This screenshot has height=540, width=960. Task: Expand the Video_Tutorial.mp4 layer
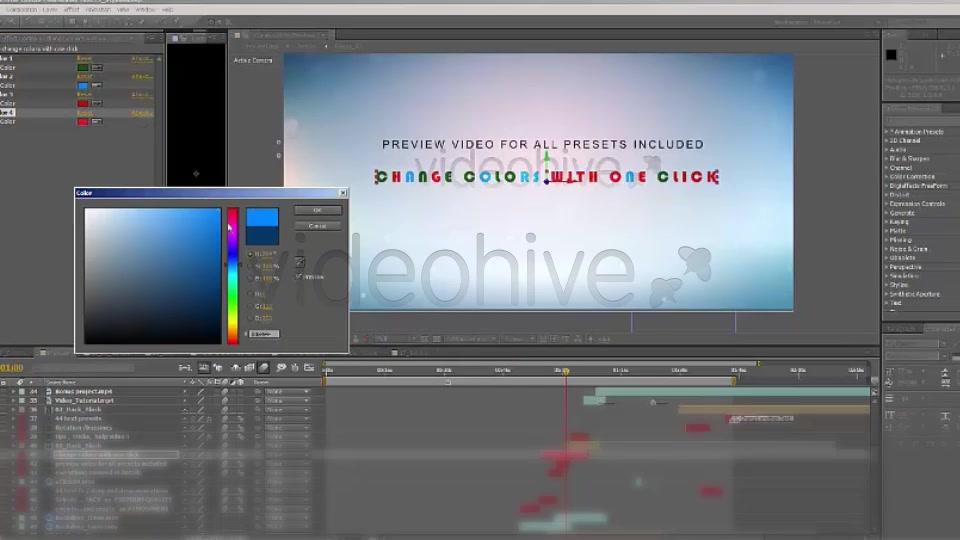click(x=13, y=400)
